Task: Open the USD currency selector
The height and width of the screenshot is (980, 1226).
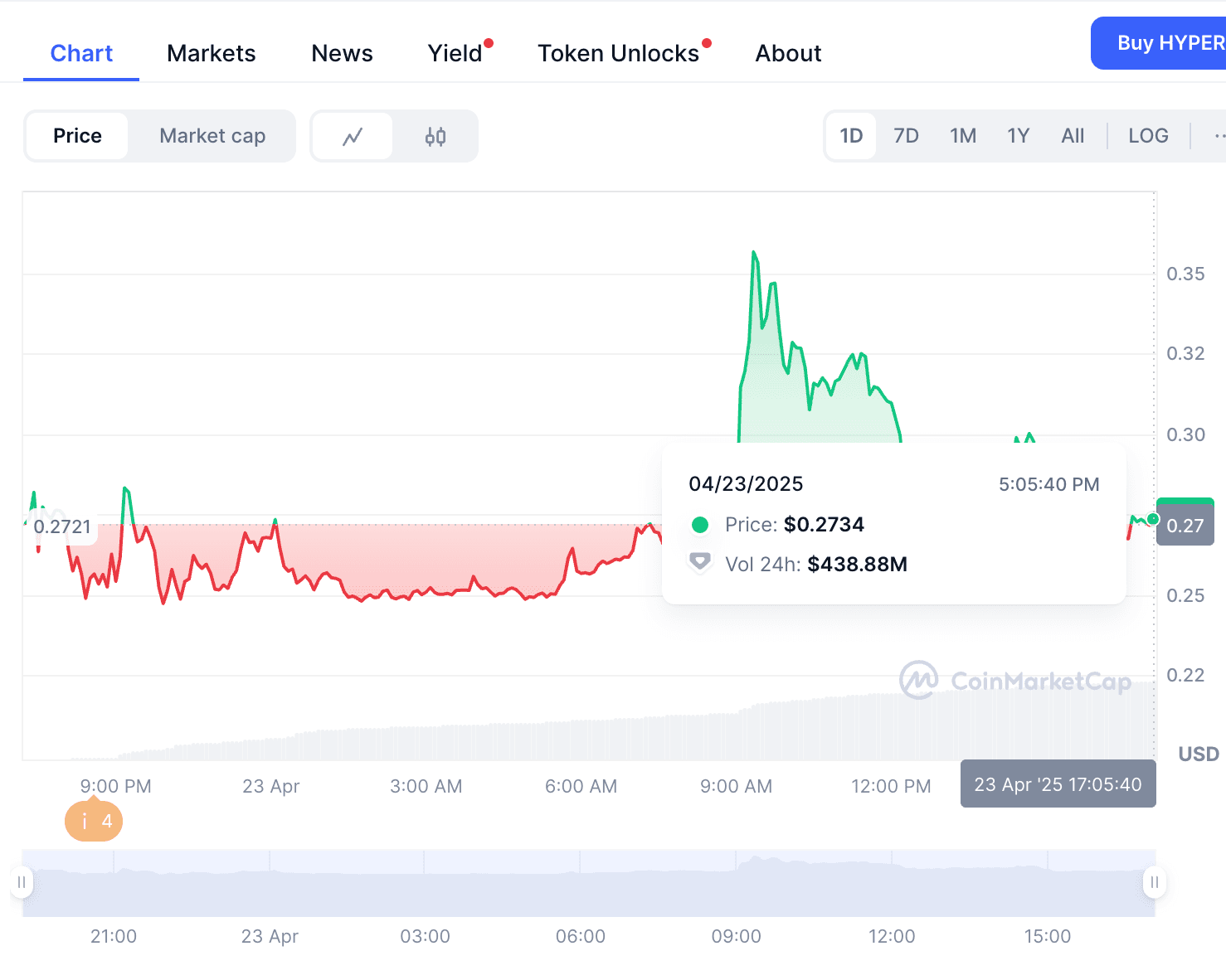Action: tap(1197, 754)
